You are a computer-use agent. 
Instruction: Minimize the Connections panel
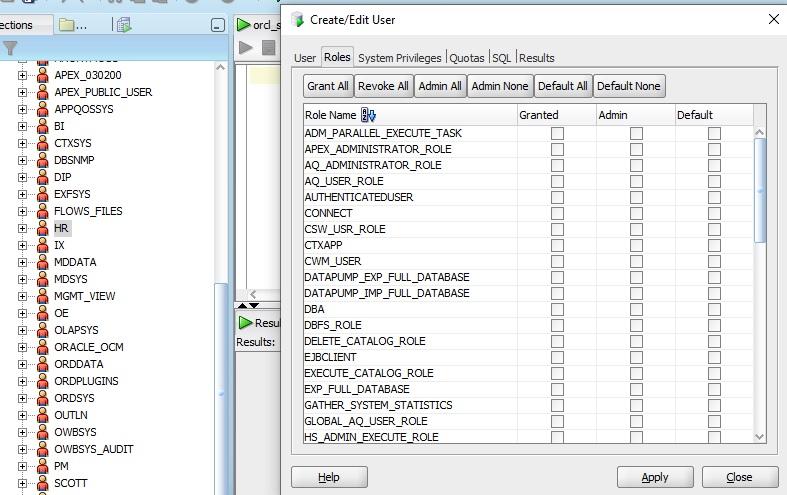218,25
